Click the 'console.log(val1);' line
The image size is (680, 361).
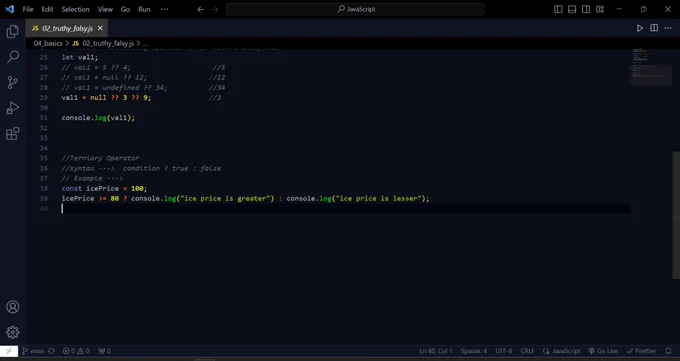pos(98,118)
